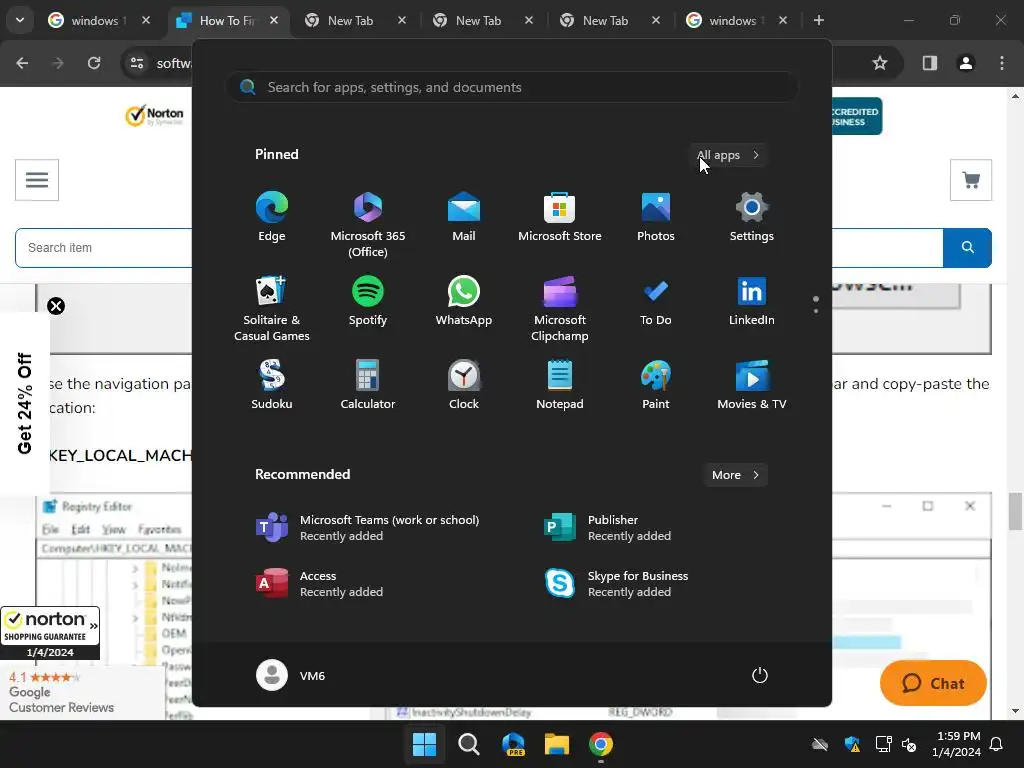Open the website hamburger menu
The height and width of the screenshot is (768, 1024).
click(x=37, y=180)
